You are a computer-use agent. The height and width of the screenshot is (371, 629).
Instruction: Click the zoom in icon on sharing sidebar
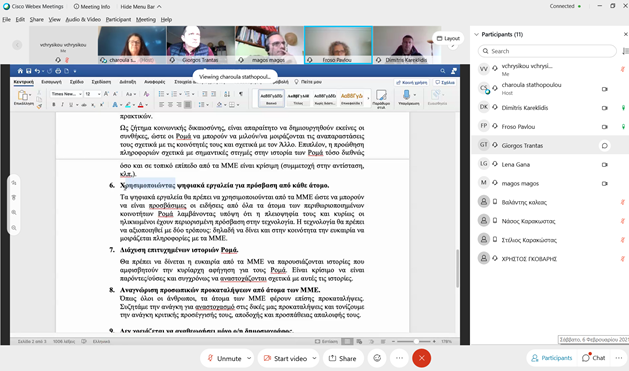(x=14, y=213)
